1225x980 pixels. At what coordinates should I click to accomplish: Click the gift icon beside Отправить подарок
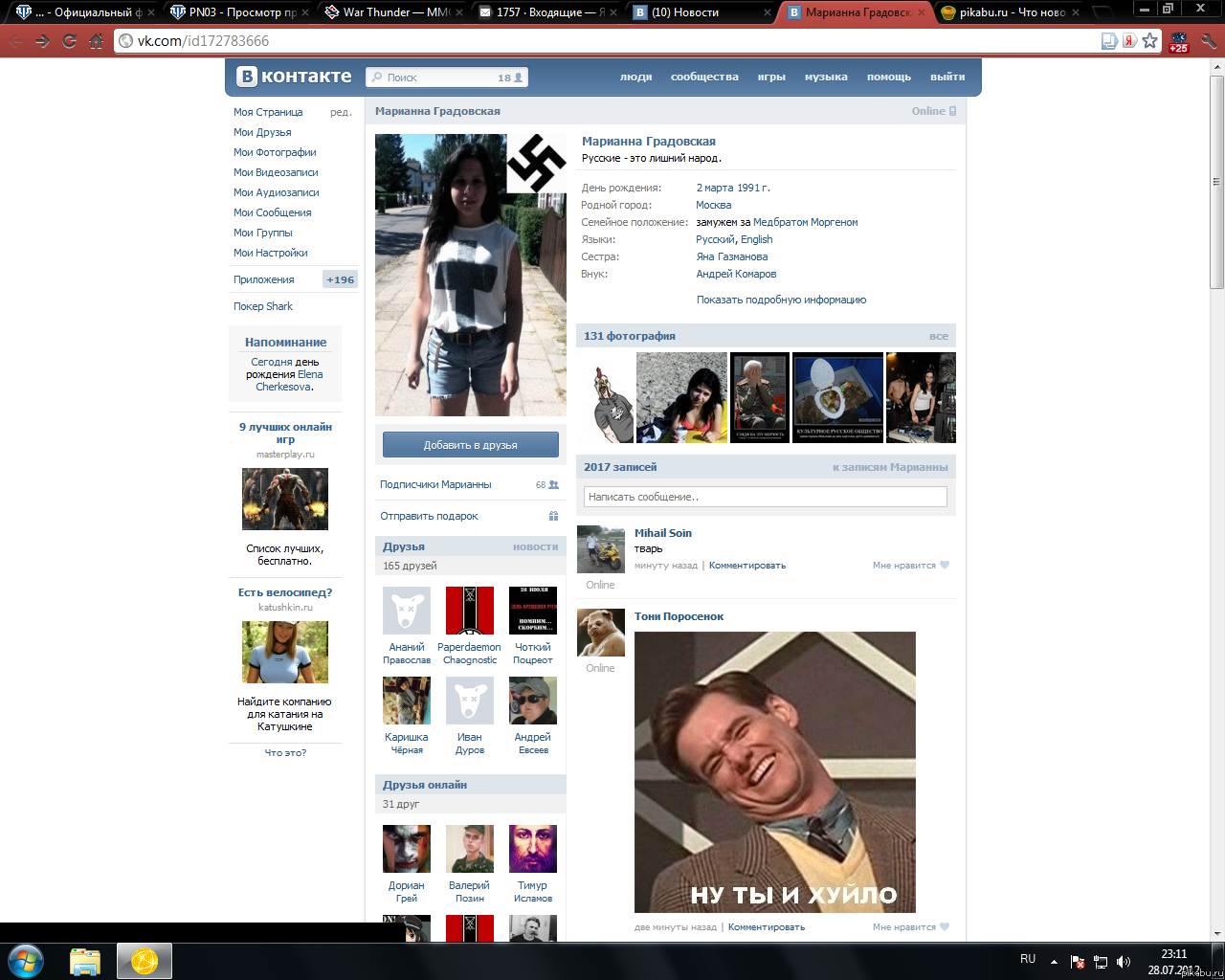pyautogui.click(x=553, y=516)
